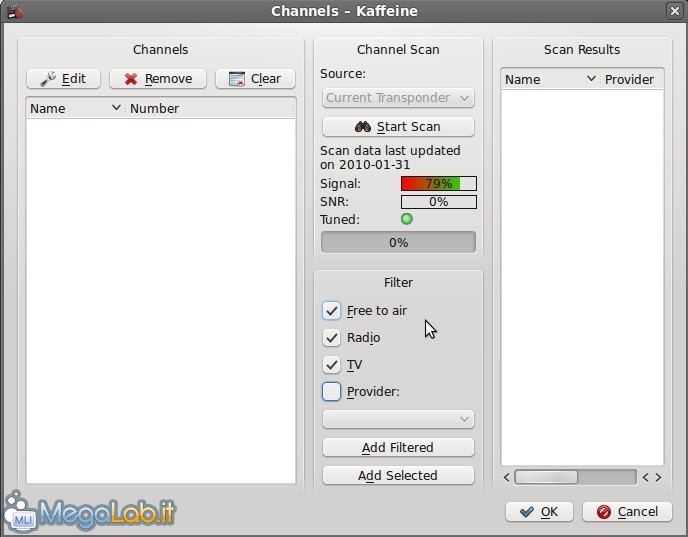Click the Kaffeine app icon in title bar
Screen dimensions: 688x537
pos(16,11)
